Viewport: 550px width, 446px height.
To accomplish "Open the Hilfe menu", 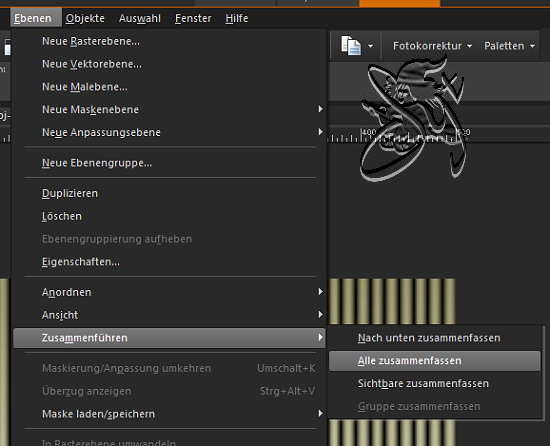I will point(237,18).
